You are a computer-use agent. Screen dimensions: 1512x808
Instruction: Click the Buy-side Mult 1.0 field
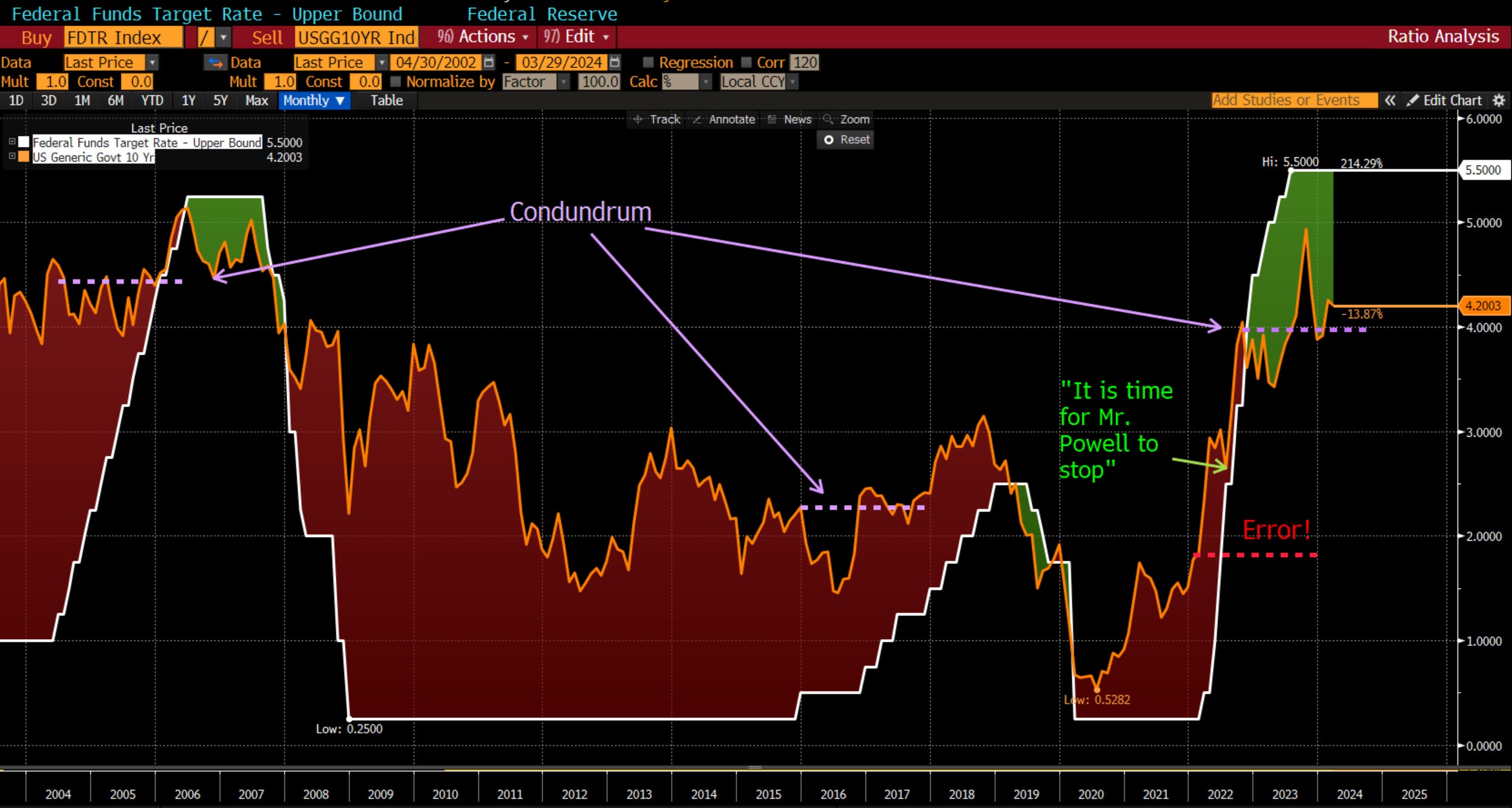coord(52,81)
